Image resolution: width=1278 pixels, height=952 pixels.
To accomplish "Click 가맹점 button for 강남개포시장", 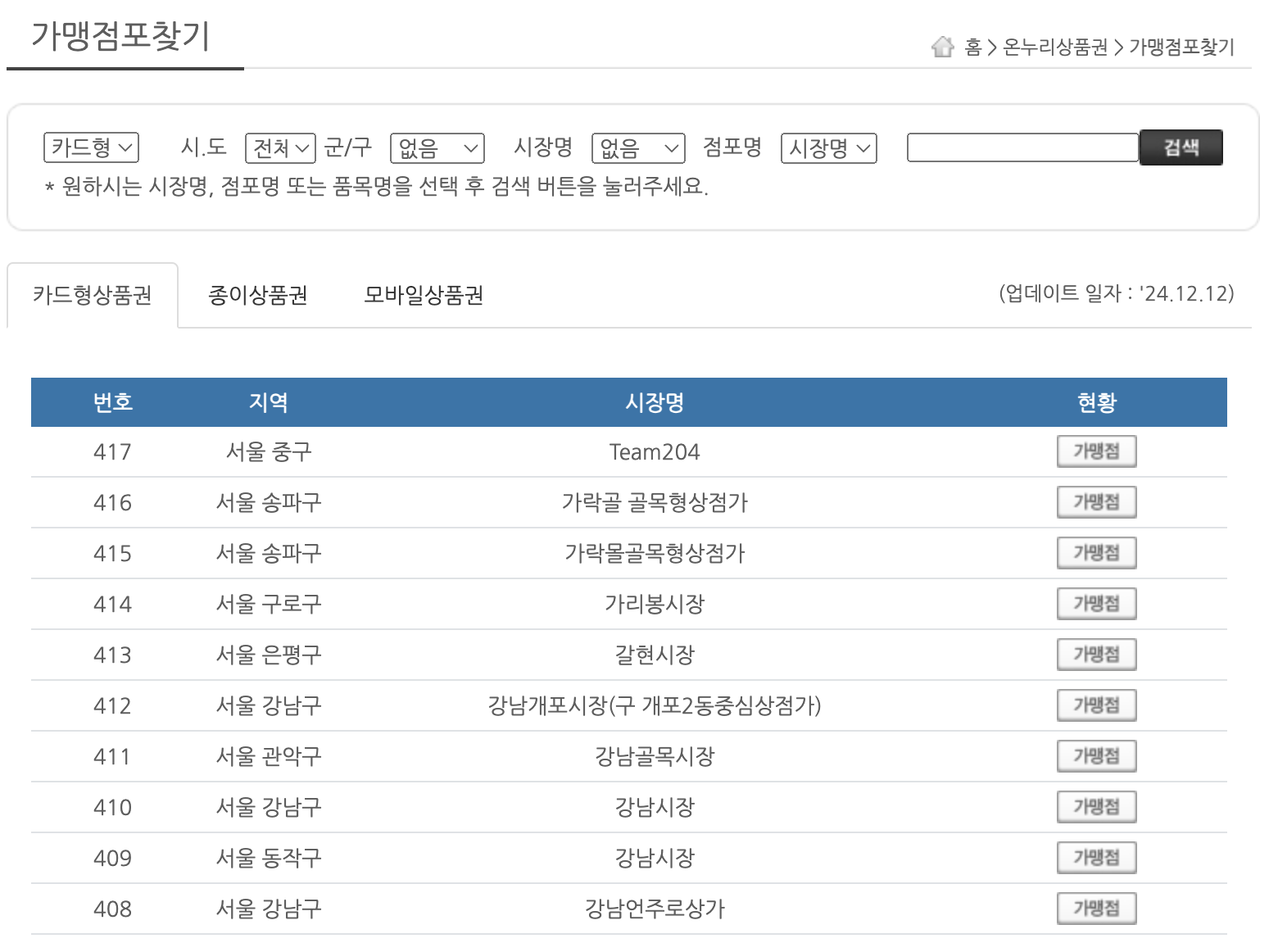I will point(1097,705).
